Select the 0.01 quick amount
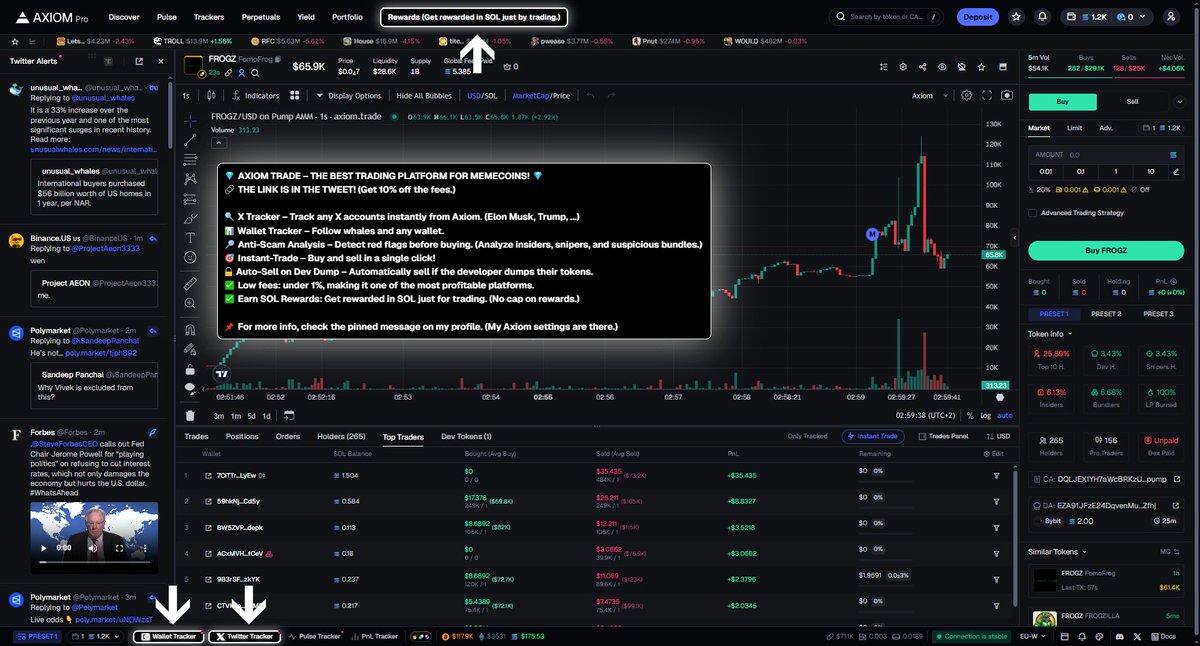This screenshot has height=646, width=1200. coord(1047,171)
